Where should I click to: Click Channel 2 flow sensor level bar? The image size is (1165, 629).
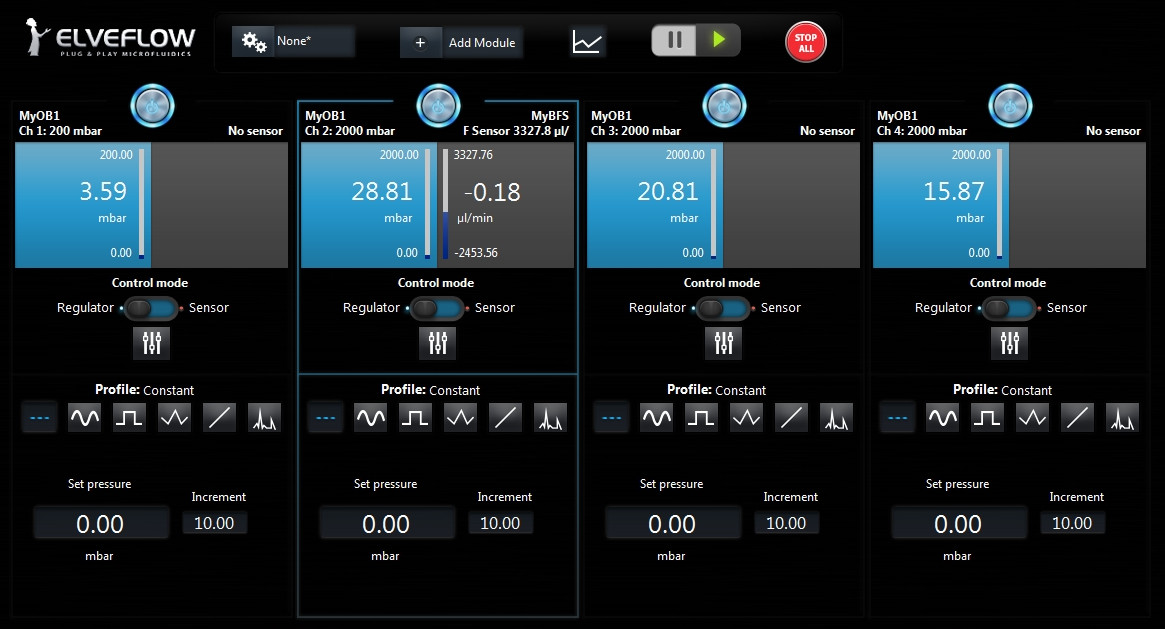tap(446, 205)
